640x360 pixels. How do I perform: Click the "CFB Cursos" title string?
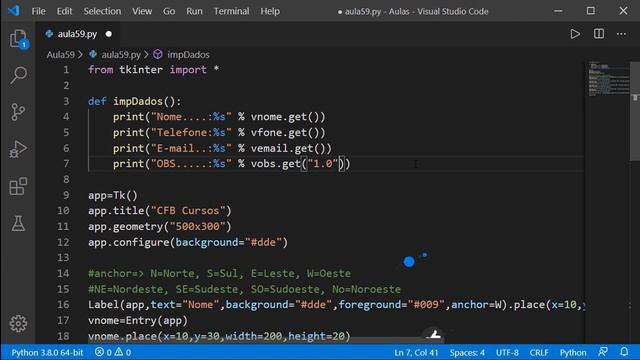188,211
